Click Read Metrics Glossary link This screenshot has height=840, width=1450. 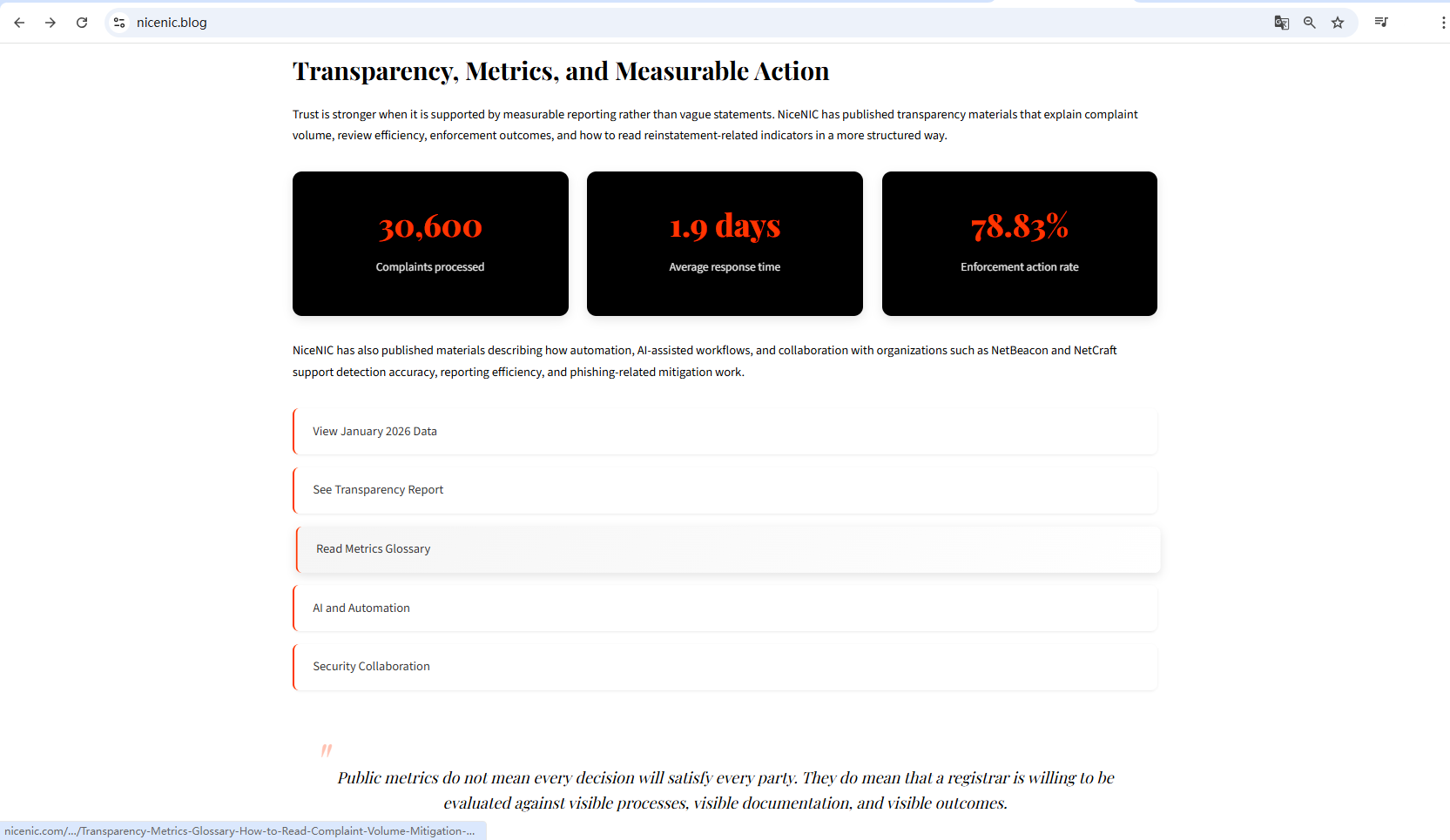coord(374,549)
